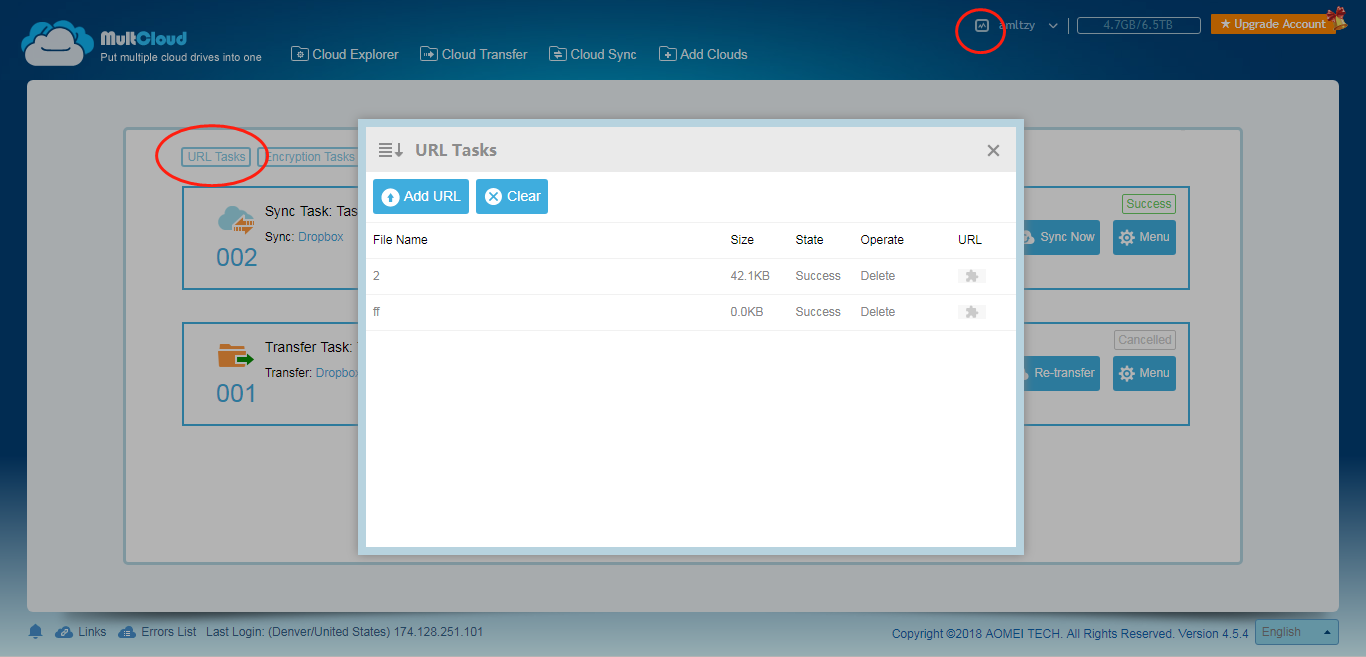Click the Copyright AOMEI TECH version text

click(x=1070, y=633)
